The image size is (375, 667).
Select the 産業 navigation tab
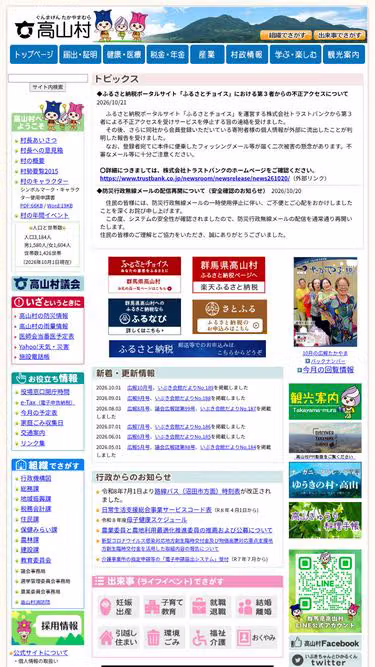tap(207, 54)
